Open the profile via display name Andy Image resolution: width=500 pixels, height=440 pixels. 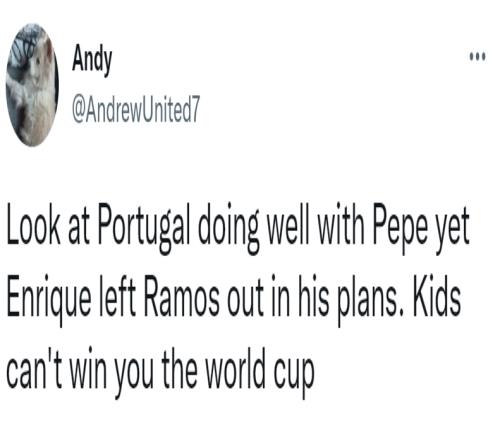[92, 60]
